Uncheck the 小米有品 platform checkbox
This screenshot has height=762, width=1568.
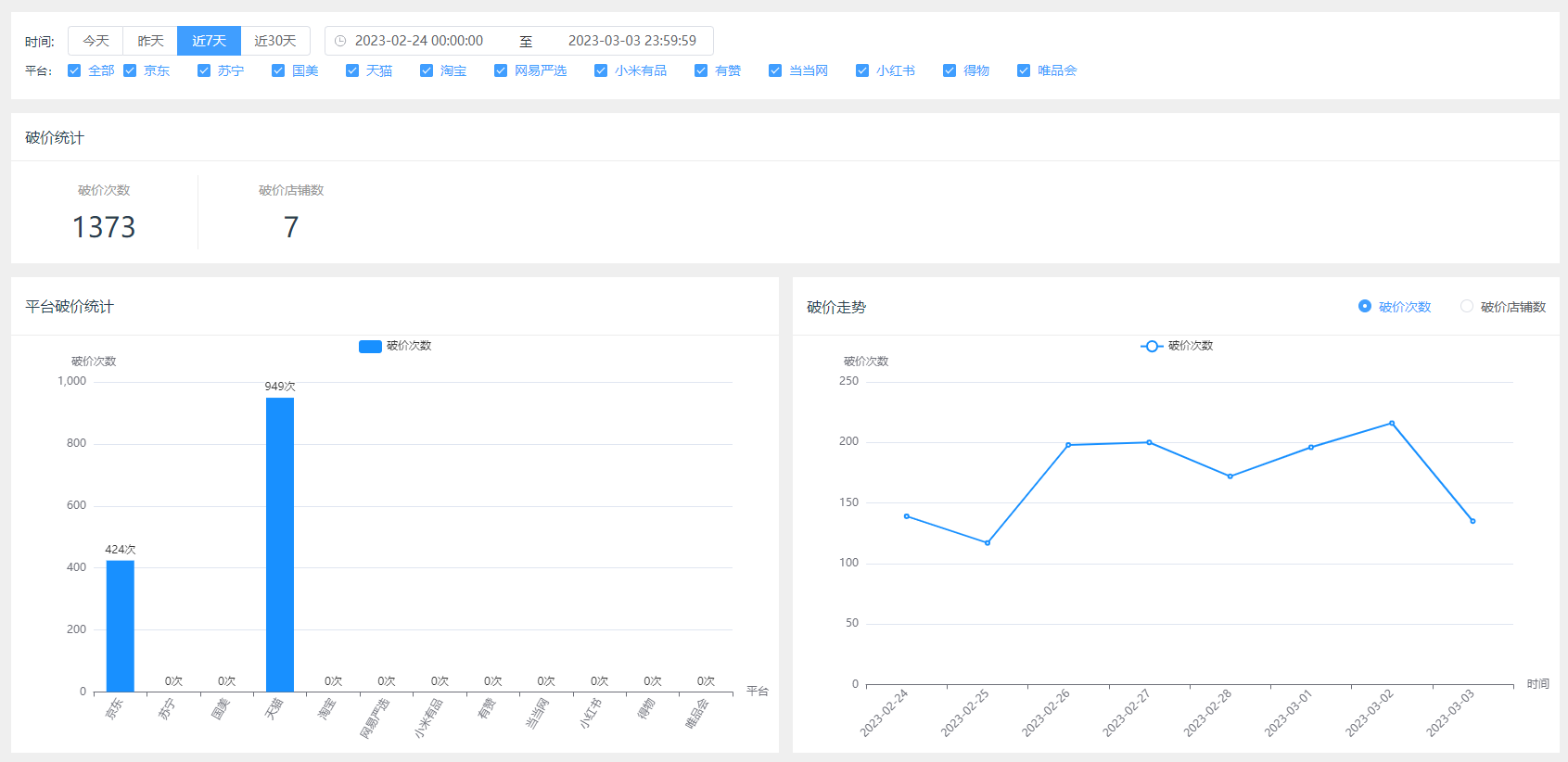pyautogui.click(x=601, y=70)
